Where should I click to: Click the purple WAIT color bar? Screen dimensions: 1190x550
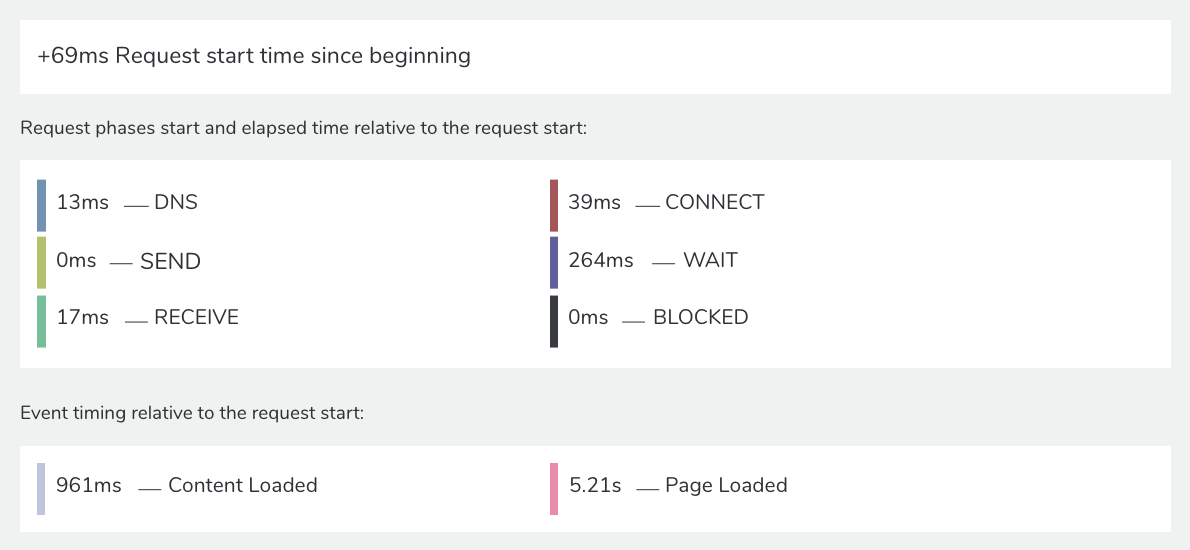click(x=554, y=262)
